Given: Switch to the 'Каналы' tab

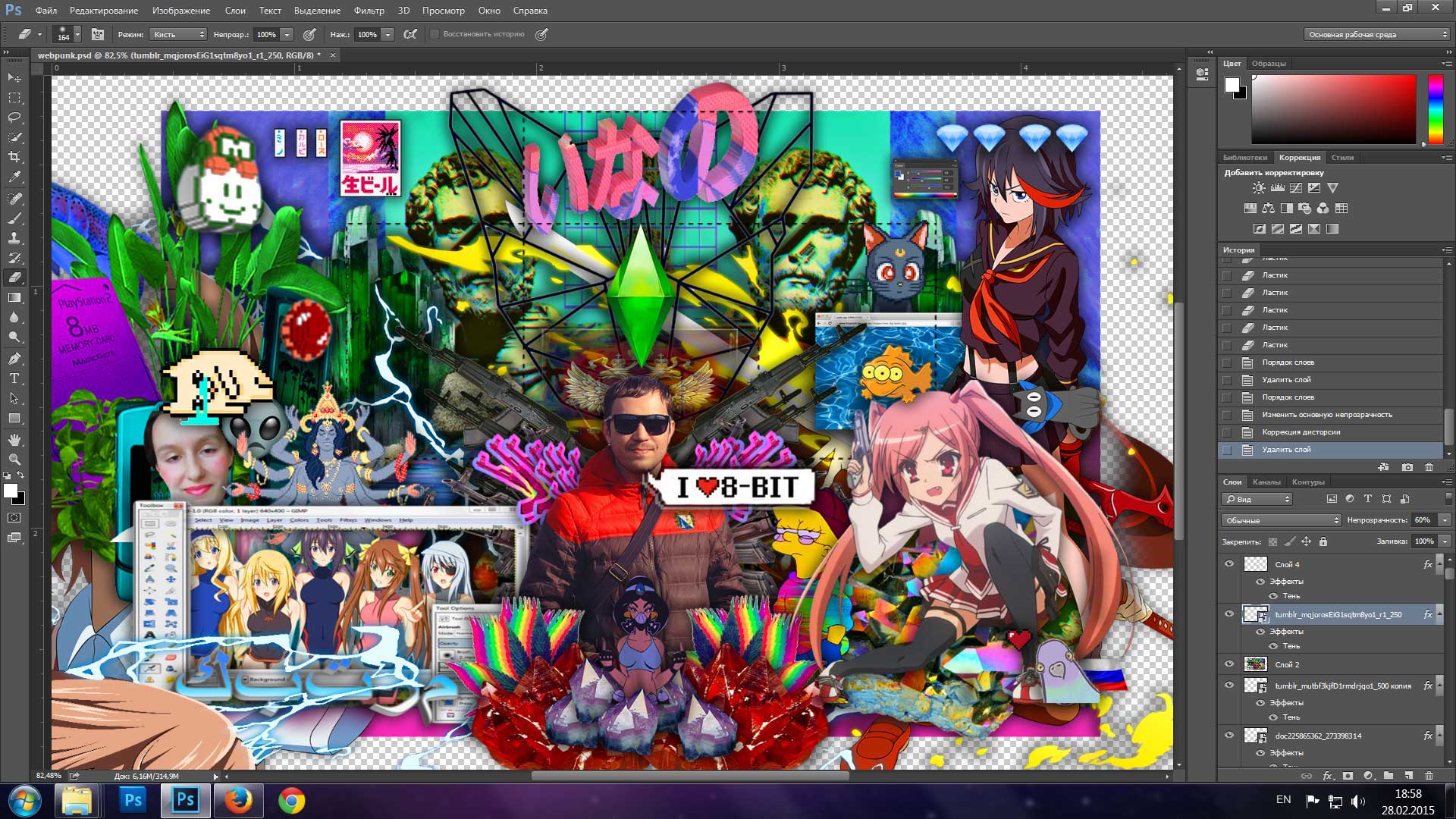Looking at the screenshot, I should pos(1266,482).
